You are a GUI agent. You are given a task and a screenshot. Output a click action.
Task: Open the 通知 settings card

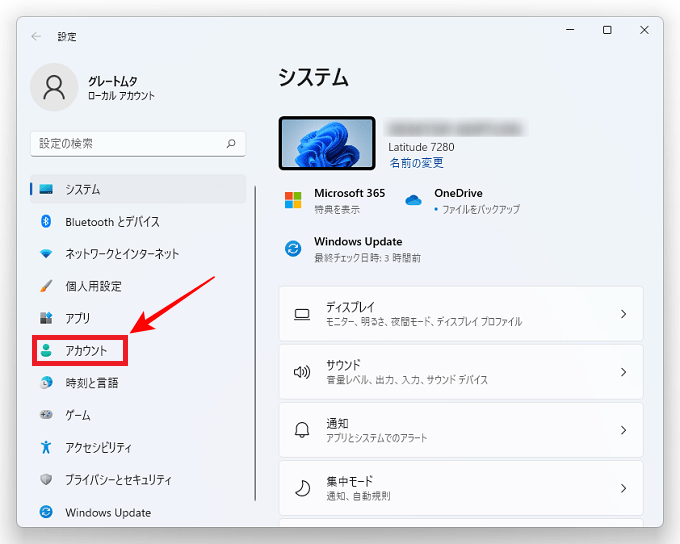461,430
